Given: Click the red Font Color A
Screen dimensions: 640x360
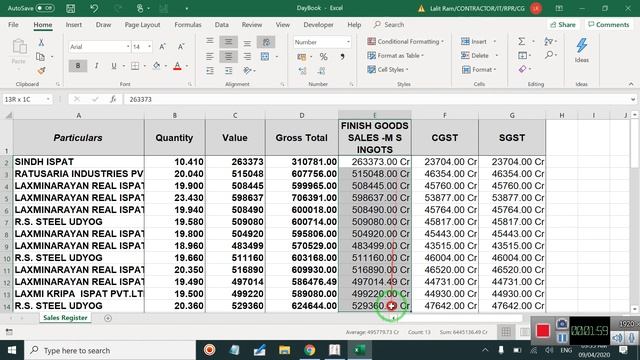Looking at the screenshot, I should (x=177, y=66).
